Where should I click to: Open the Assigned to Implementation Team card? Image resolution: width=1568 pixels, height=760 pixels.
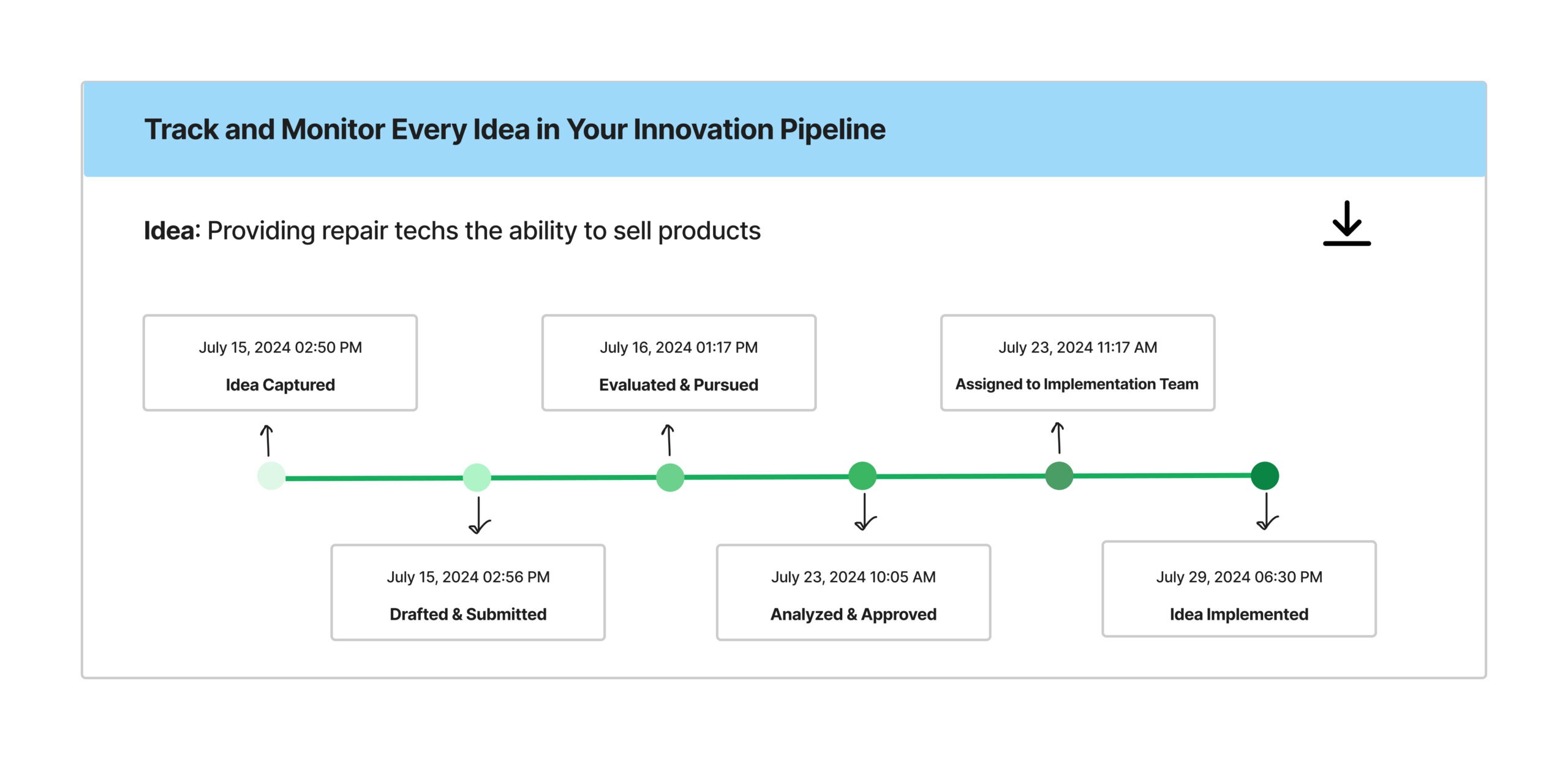[1077, 363]
